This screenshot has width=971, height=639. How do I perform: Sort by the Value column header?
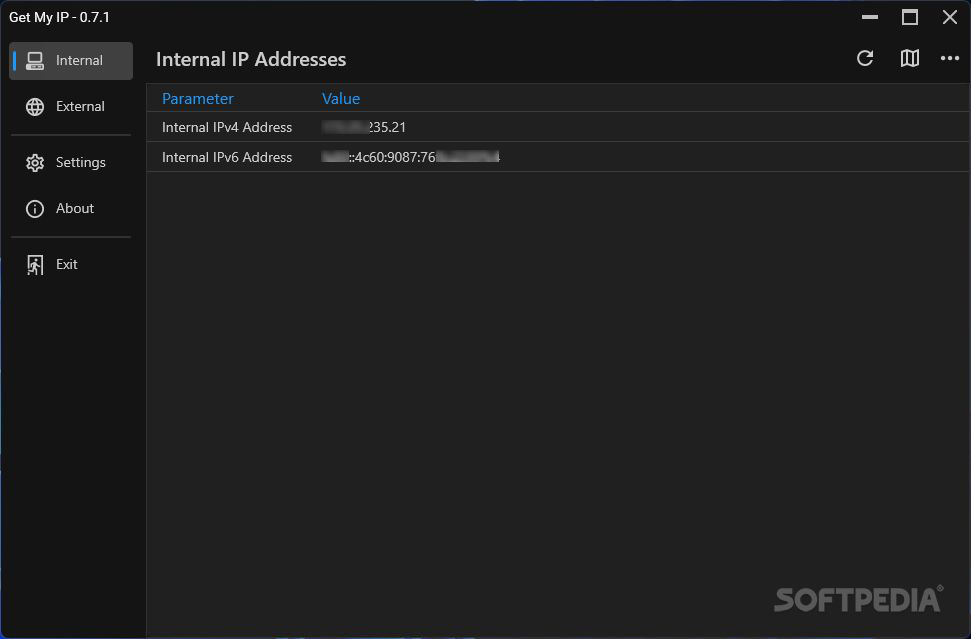tap(341, 98)
